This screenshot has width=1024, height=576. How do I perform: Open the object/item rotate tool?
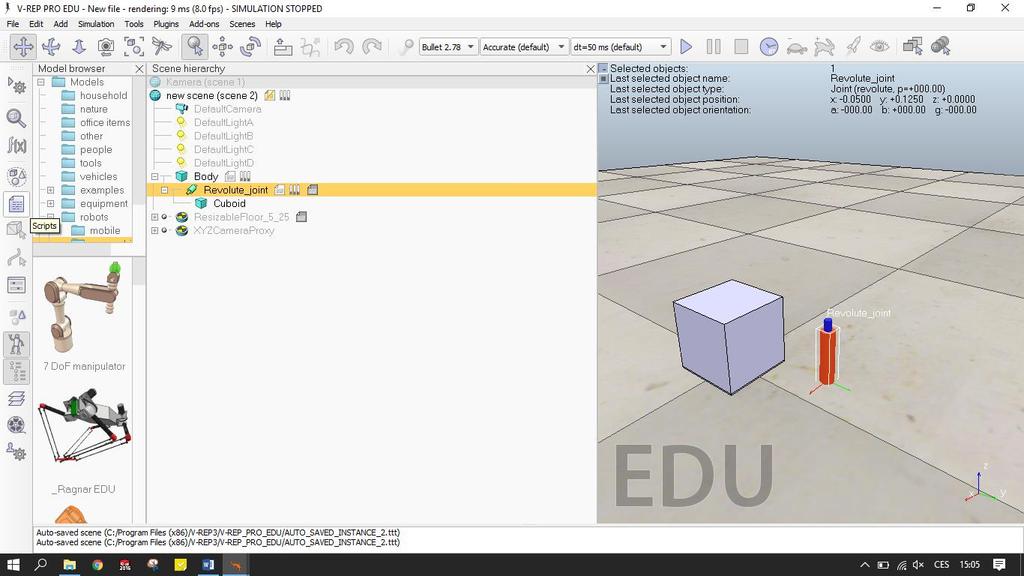[250, 46]
